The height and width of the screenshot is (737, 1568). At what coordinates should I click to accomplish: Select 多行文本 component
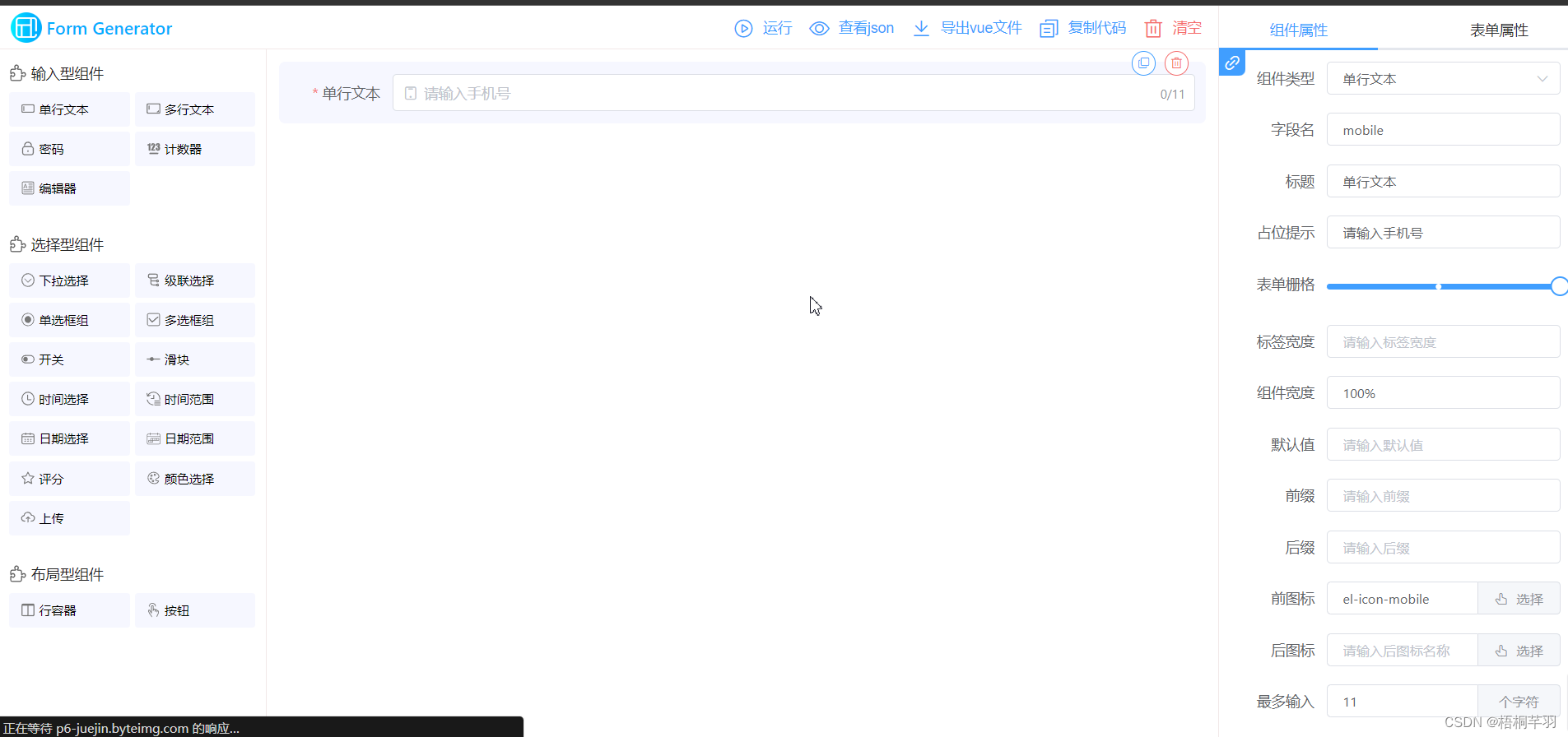(195, 109)
